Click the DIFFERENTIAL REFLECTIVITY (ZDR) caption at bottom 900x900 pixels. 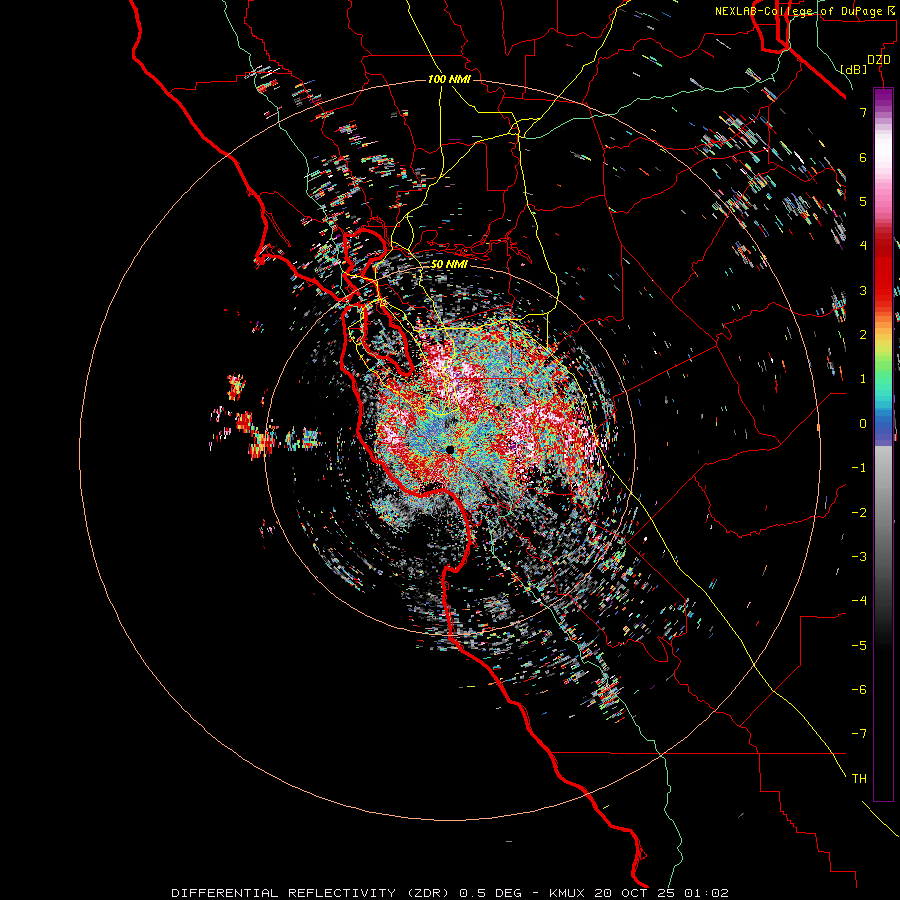pos(450,893)
